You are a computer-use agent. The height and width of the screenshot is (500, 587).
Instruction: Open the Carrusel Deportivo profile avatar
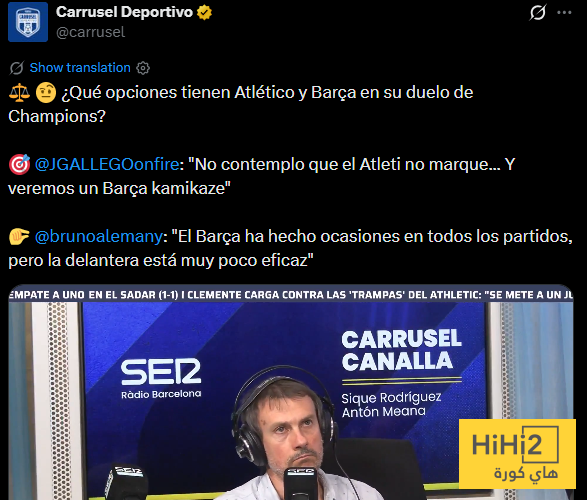(28, 22)
